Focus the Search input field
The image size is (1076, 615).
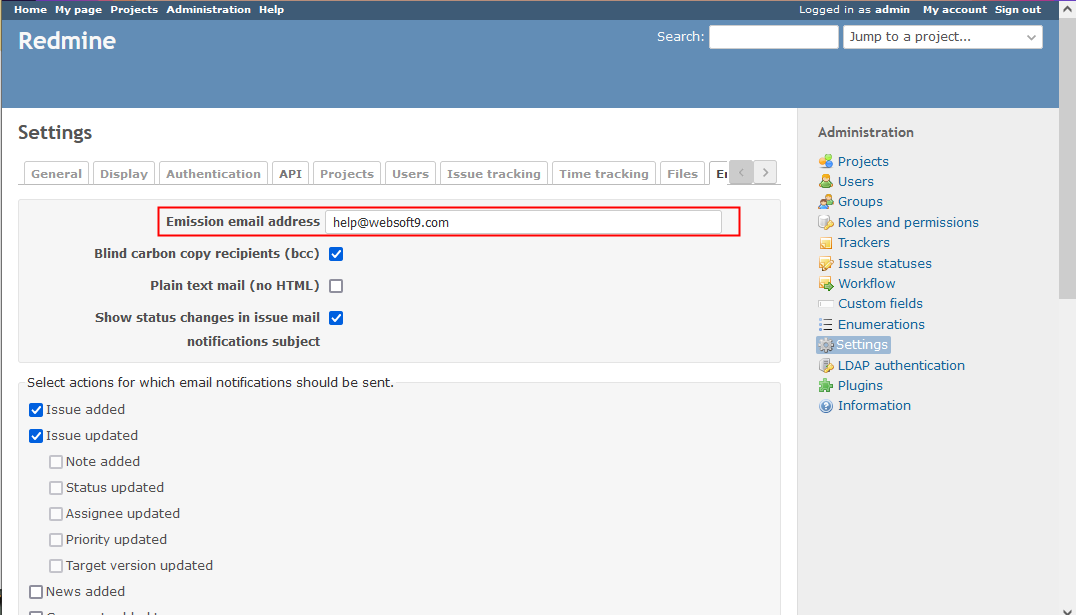(773, 37)
